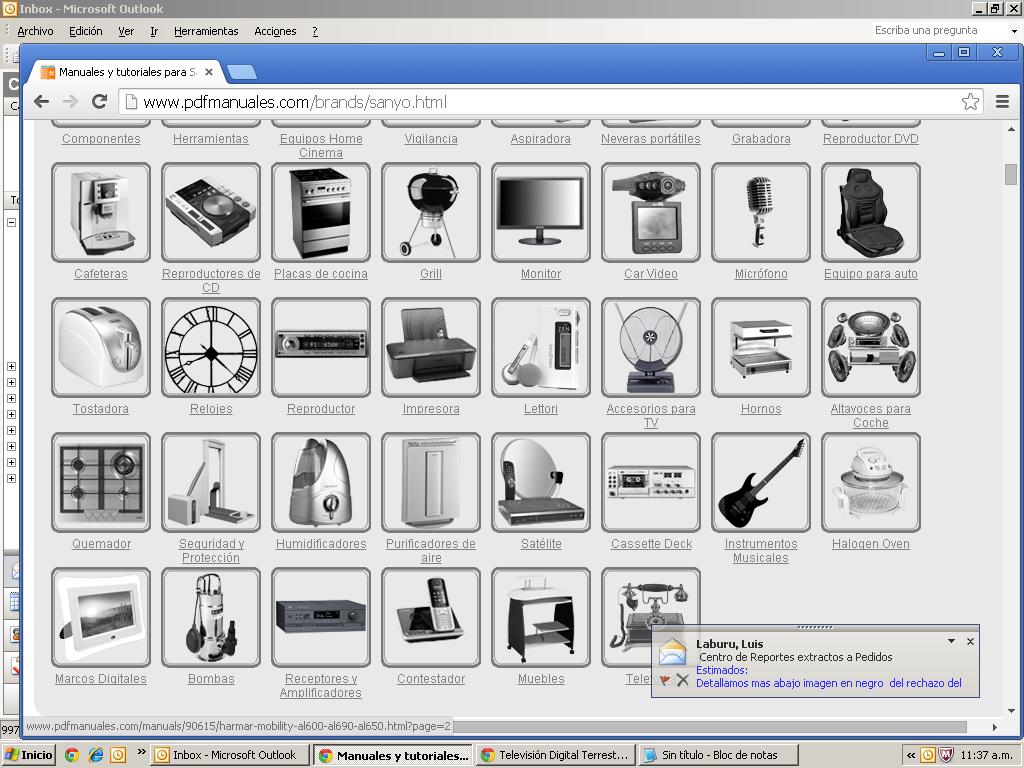
Task: Click the page info icon in the address bar
Action: pyautogui.click(x=131, y=102)
